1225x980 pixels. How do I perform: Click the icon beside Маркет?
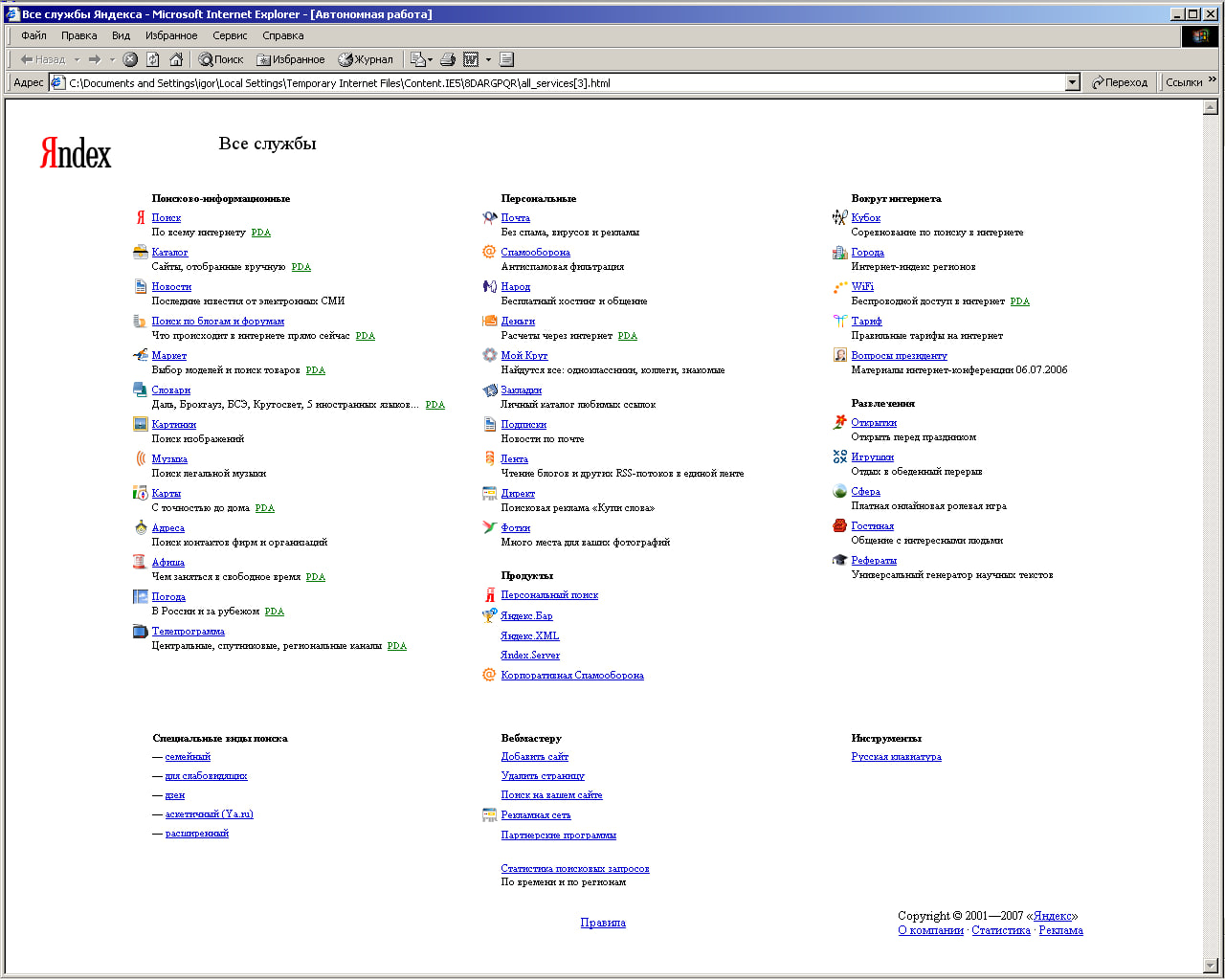click(x=141, y=355)
